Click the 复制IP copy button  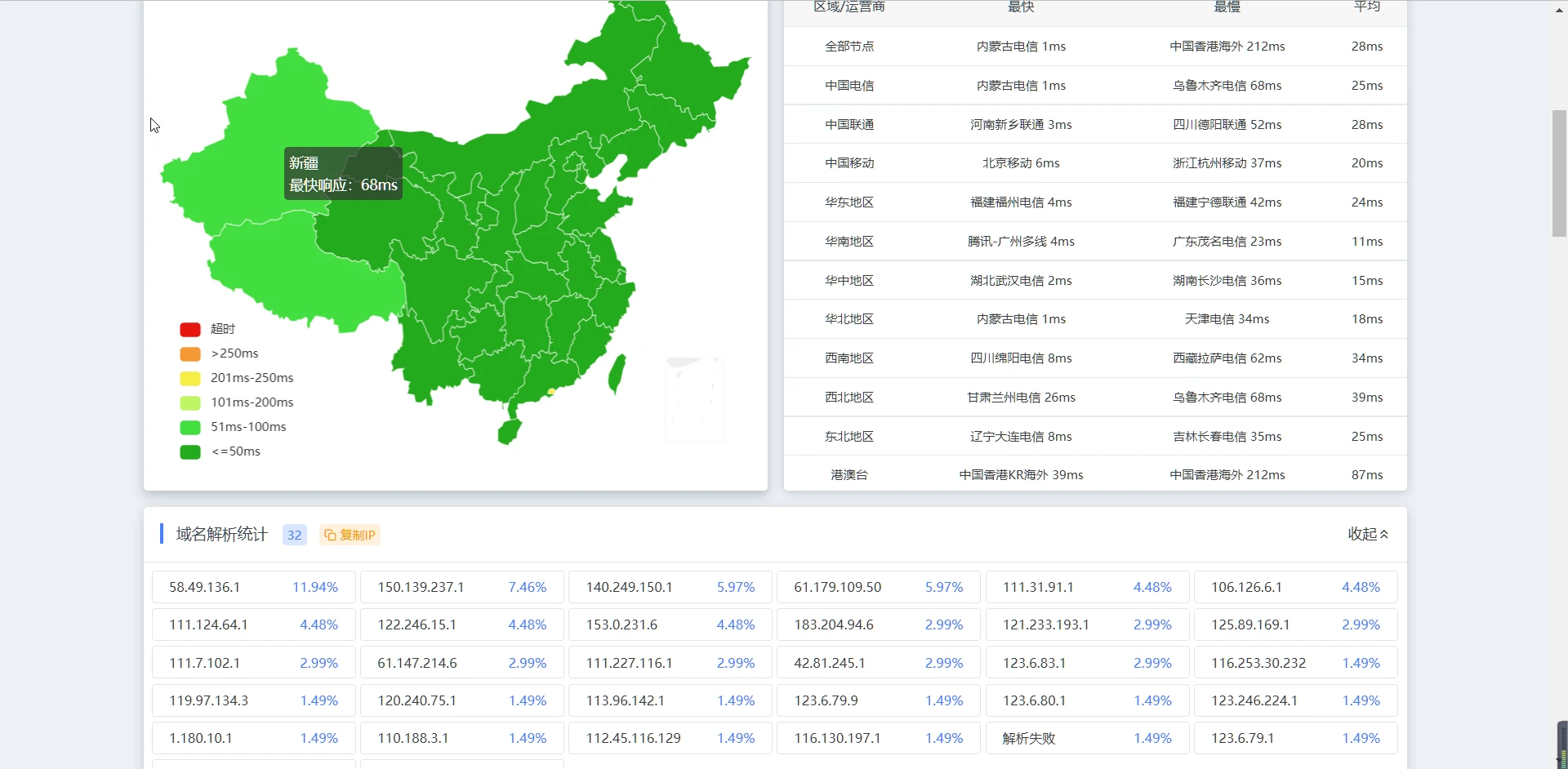pos(350,535)
